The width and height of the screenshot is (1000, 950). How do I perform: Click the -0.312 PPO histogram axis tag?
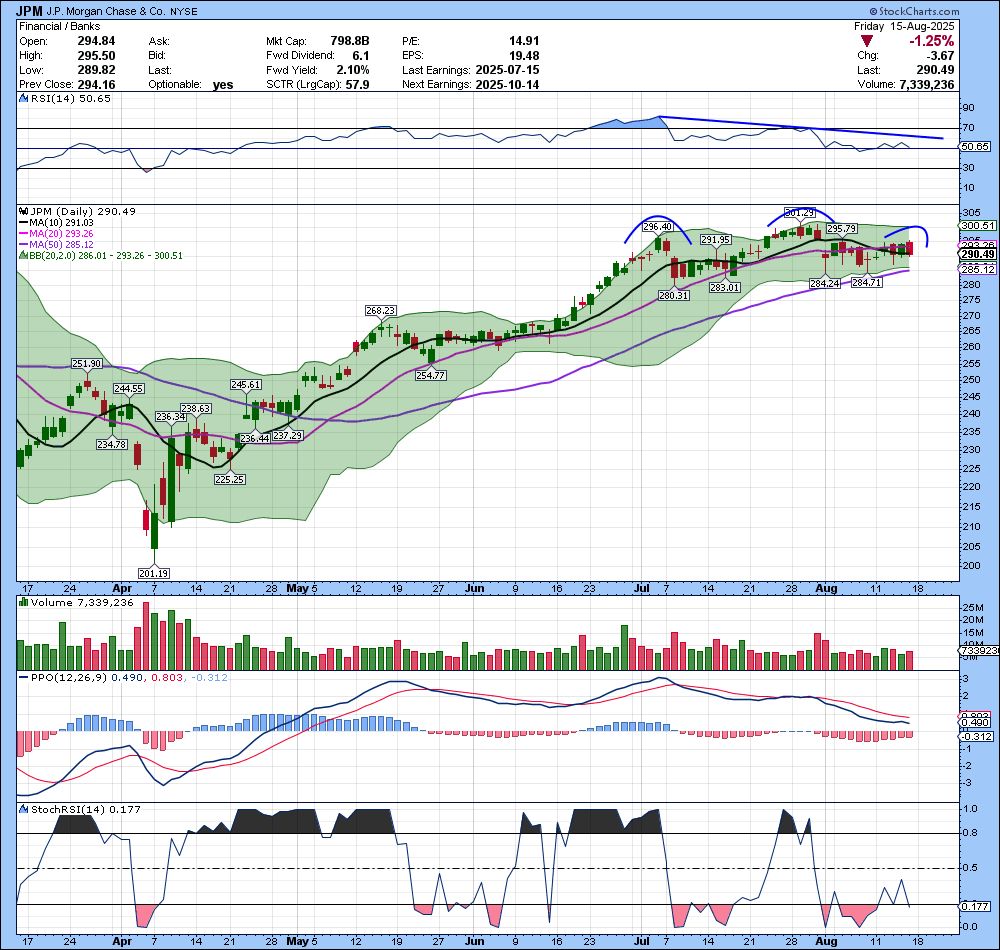click(977, 736)
